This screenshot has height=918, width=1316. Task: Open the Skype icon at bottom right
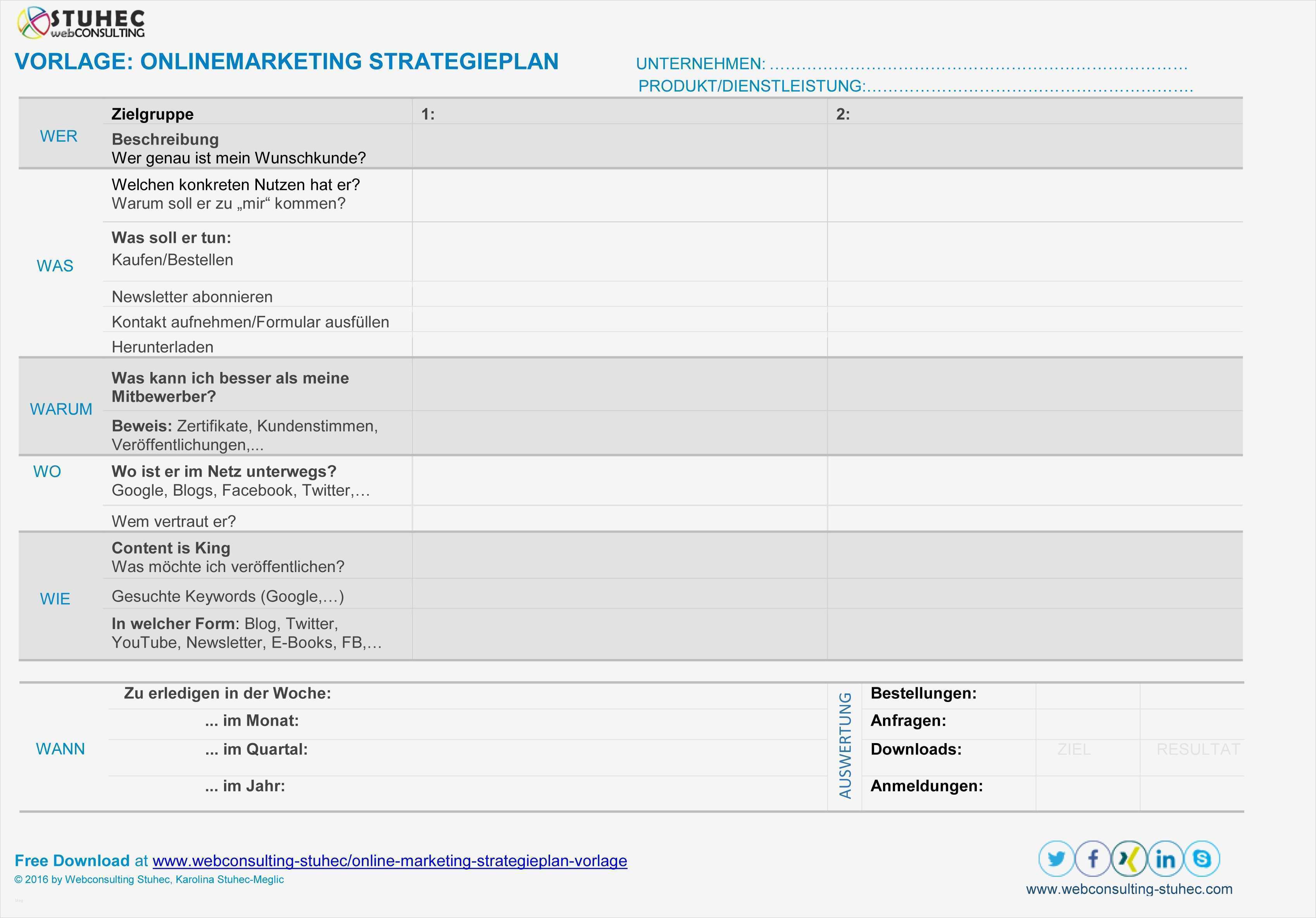point(1202,859)
